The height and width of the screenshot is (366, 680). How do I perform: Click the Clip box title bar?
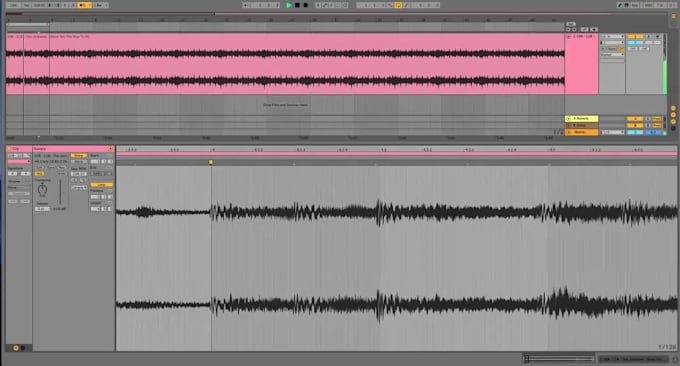[19, 149]
